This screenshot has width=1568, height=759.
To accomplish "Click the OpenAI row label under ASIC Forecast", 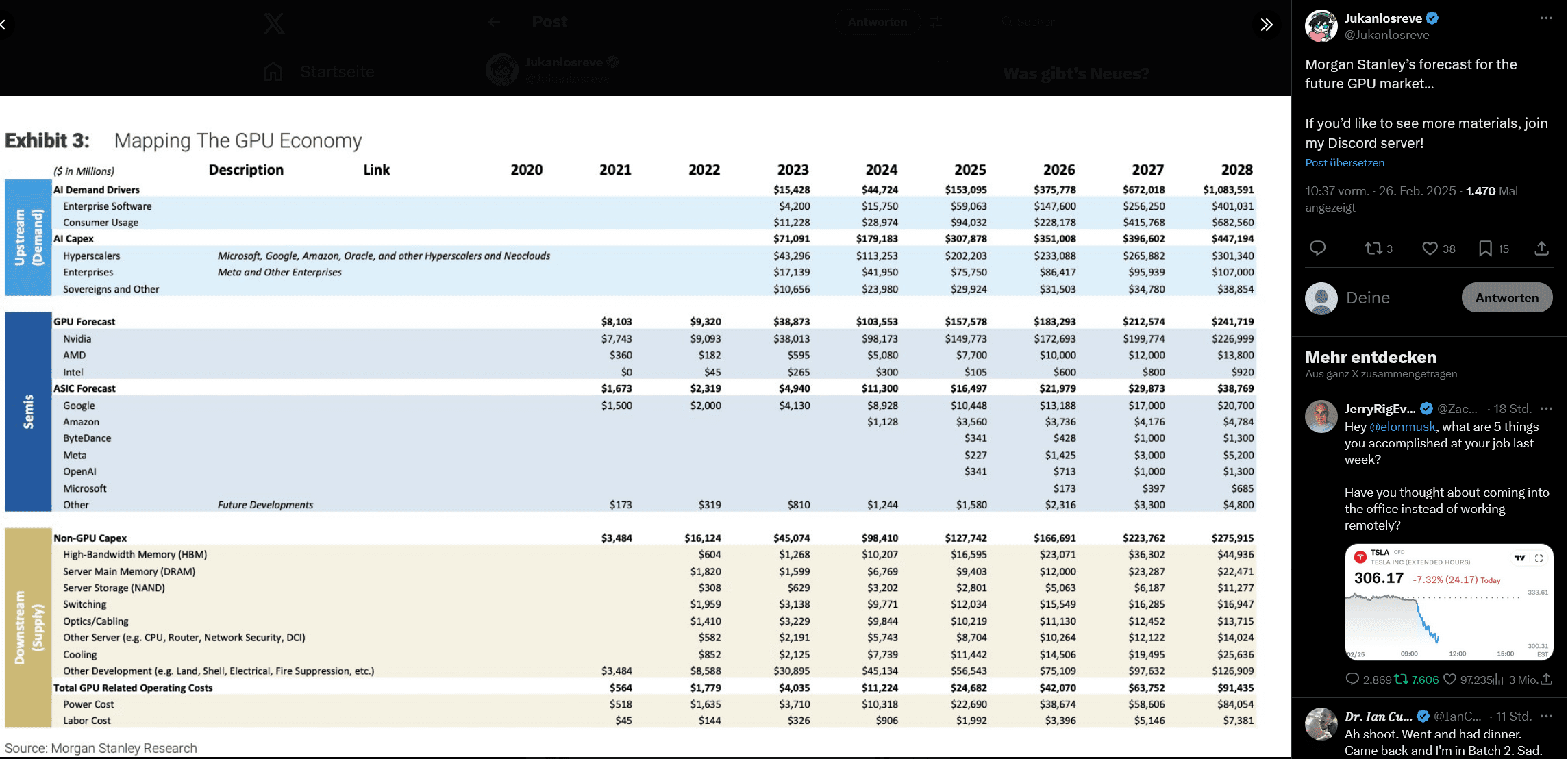I will pyautogui.click(x=79, y=471).
